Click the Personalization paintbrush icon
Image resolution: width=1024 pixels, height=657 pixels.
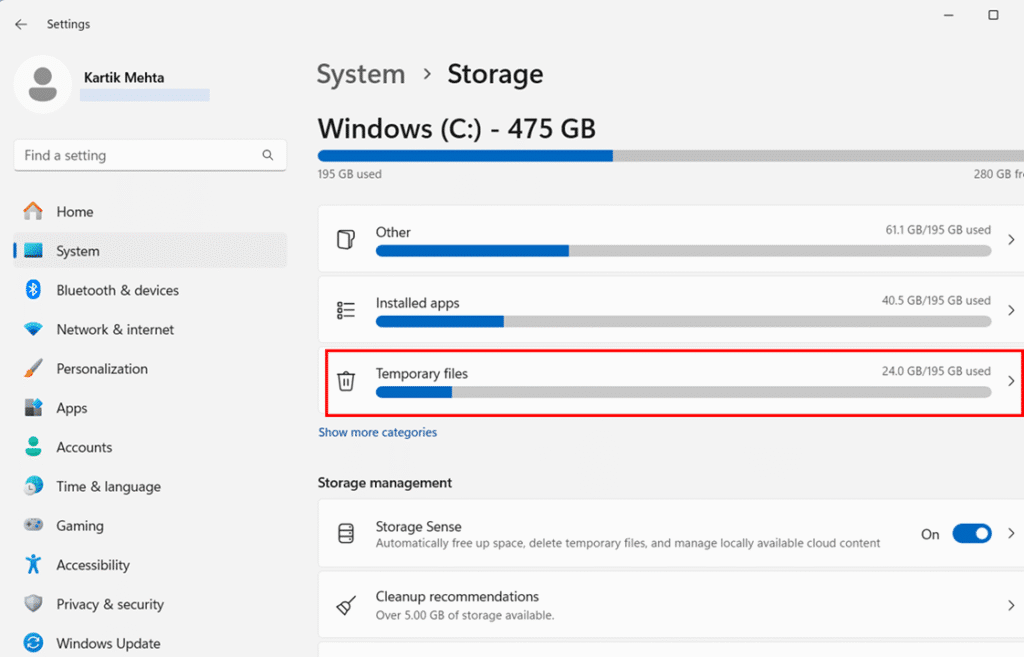click(x=31, y=368)
